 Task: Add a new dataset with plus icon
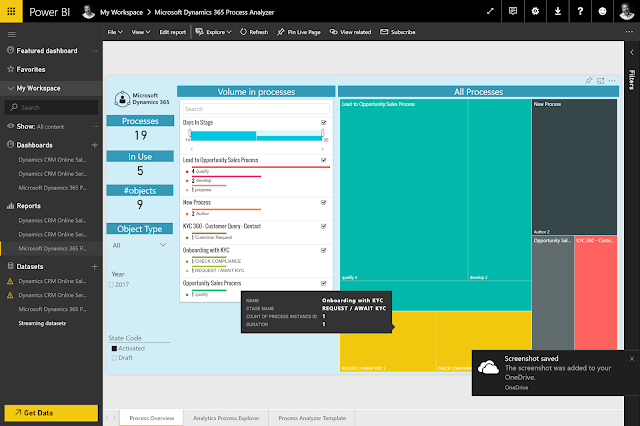95,266
